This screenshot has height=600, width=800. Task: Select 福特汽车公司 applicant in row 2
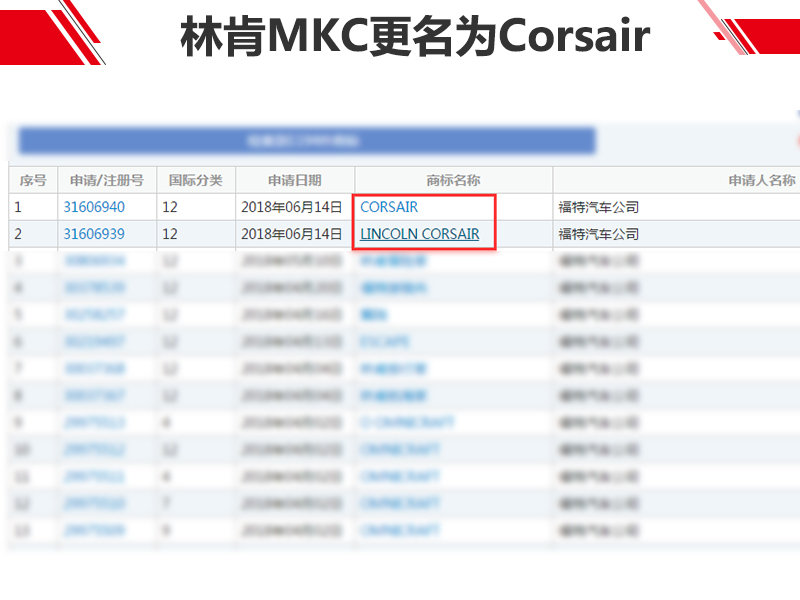[598, 234]
